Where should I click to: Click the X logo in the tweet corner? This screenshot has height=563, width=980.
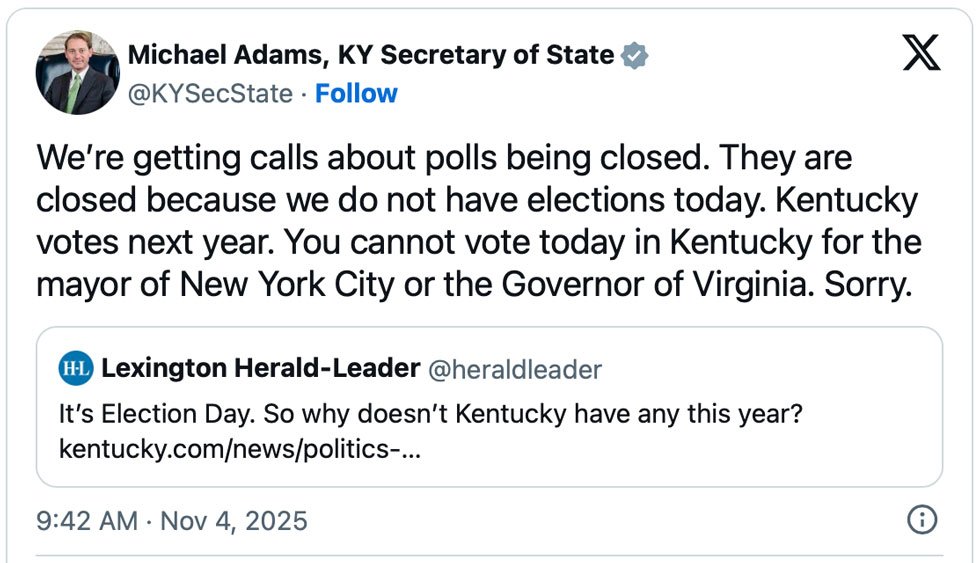(x=920, y=52)
